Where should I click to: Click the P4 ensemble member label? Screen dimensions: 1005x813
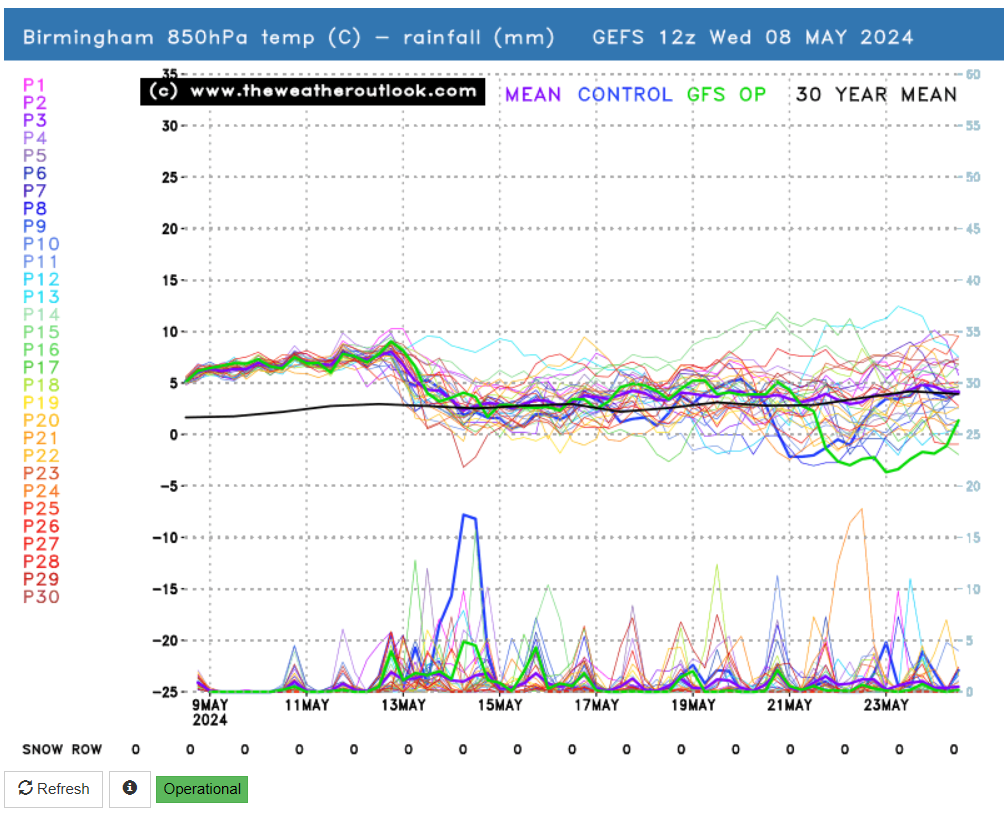(x=35, y=138)
